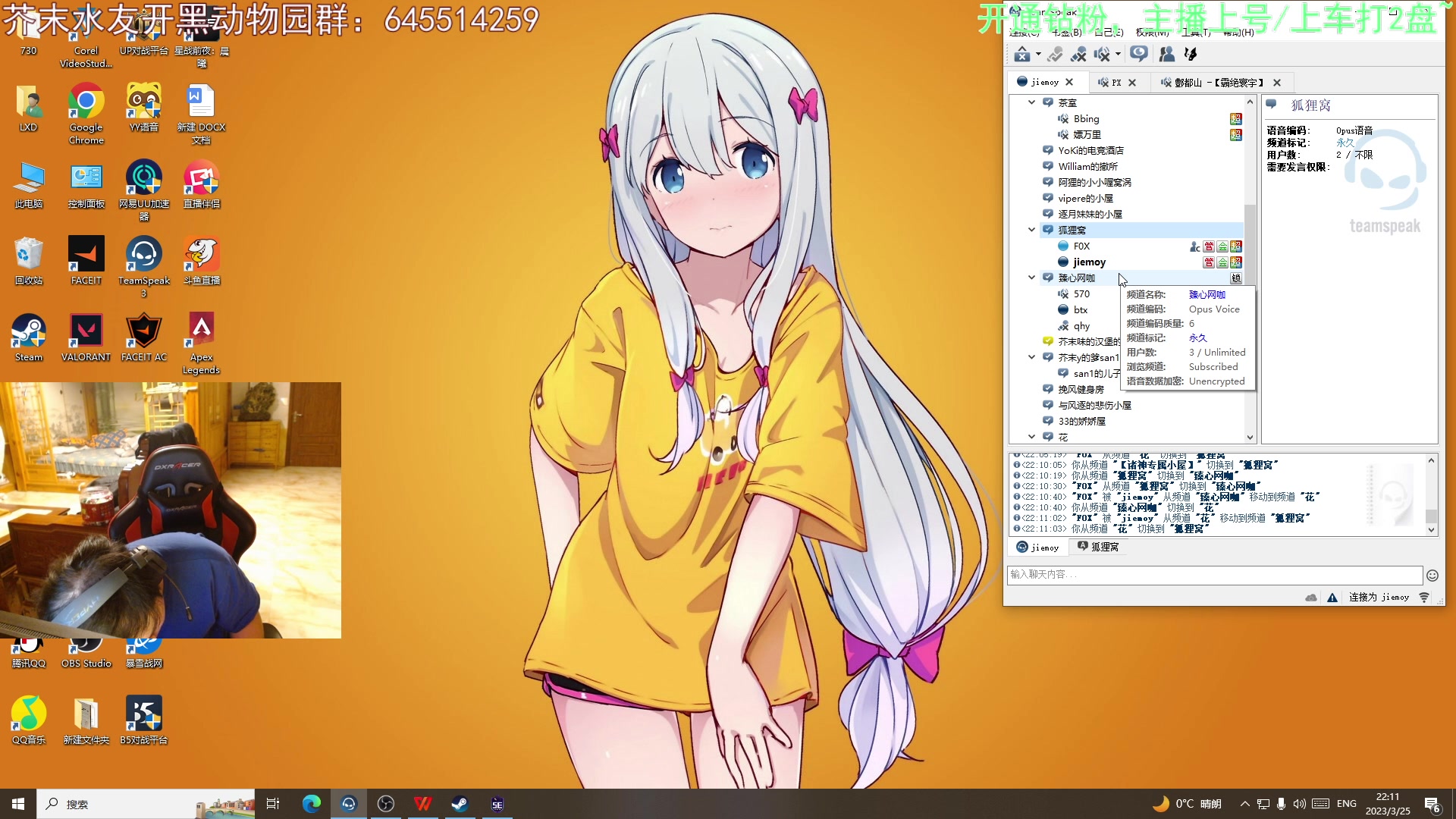
Task: Open the B5对战平台 desktop shortcut
Action: coord(144,720)
